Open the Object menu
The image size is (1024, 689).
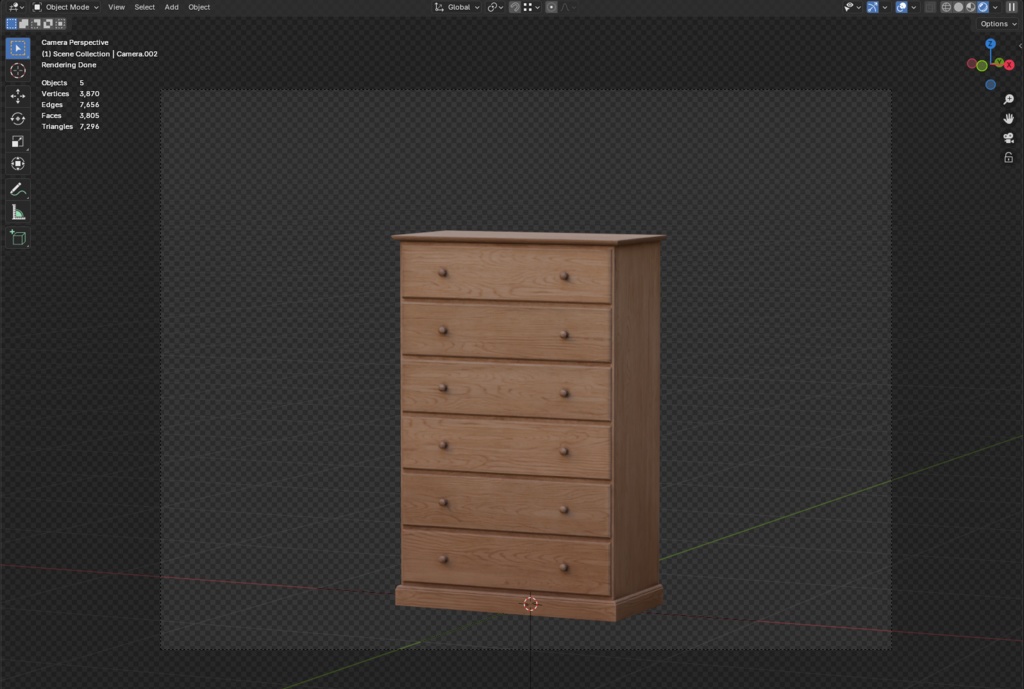[199, 7]
